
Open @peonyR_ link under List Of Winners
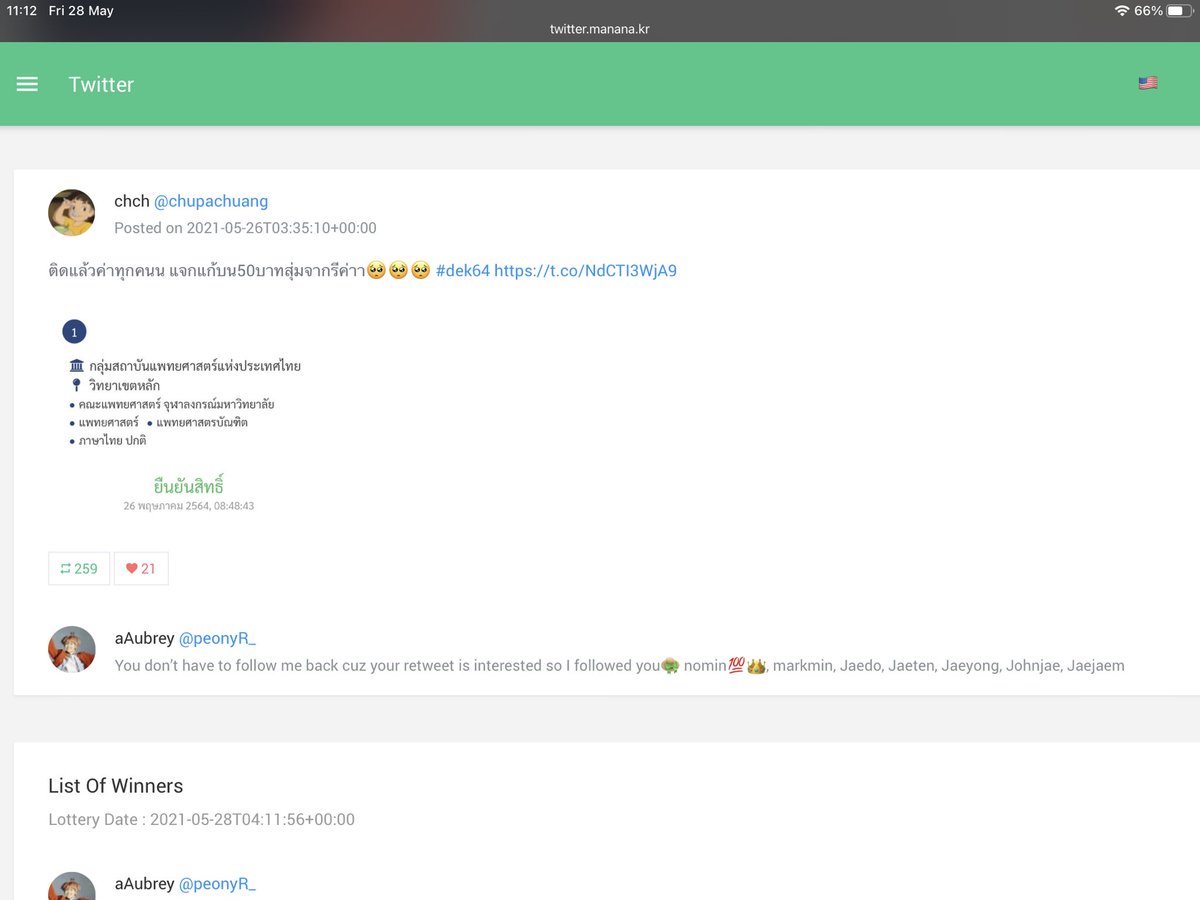point(217,884)
